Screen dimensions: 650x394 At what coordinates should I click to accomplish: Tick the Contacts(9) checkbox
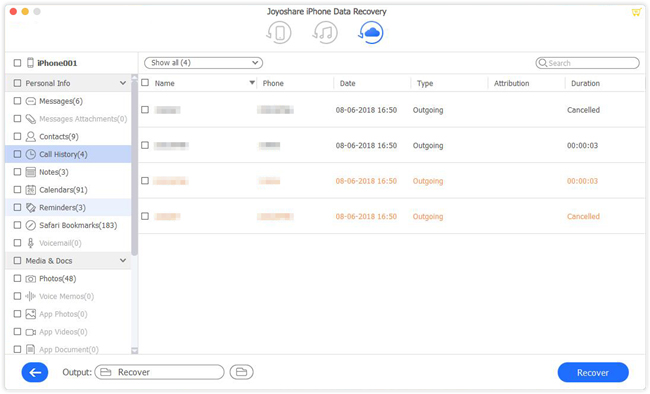point(17,136)
